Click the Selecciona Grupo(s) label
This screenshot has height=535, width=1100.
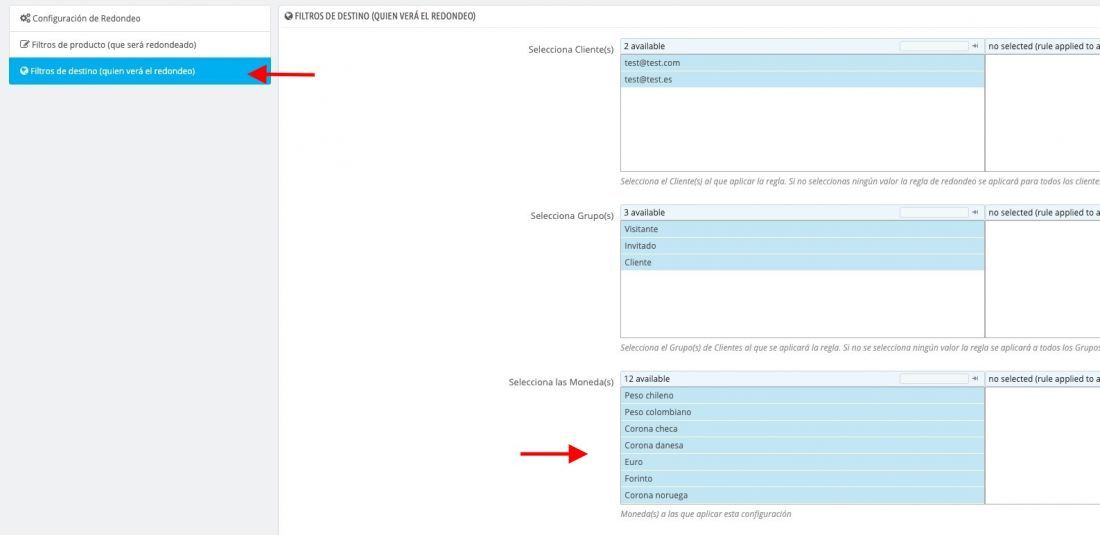click(x=572, y=216)
